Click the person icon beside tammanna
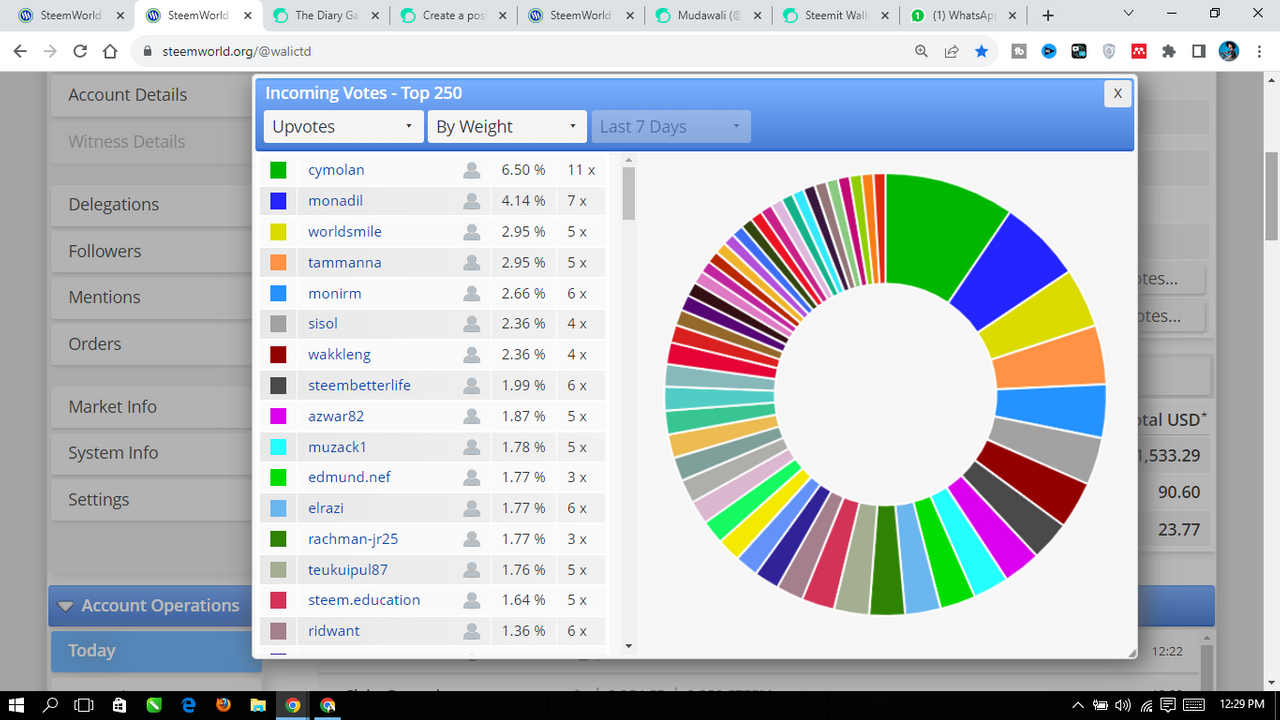 (472, 262)
